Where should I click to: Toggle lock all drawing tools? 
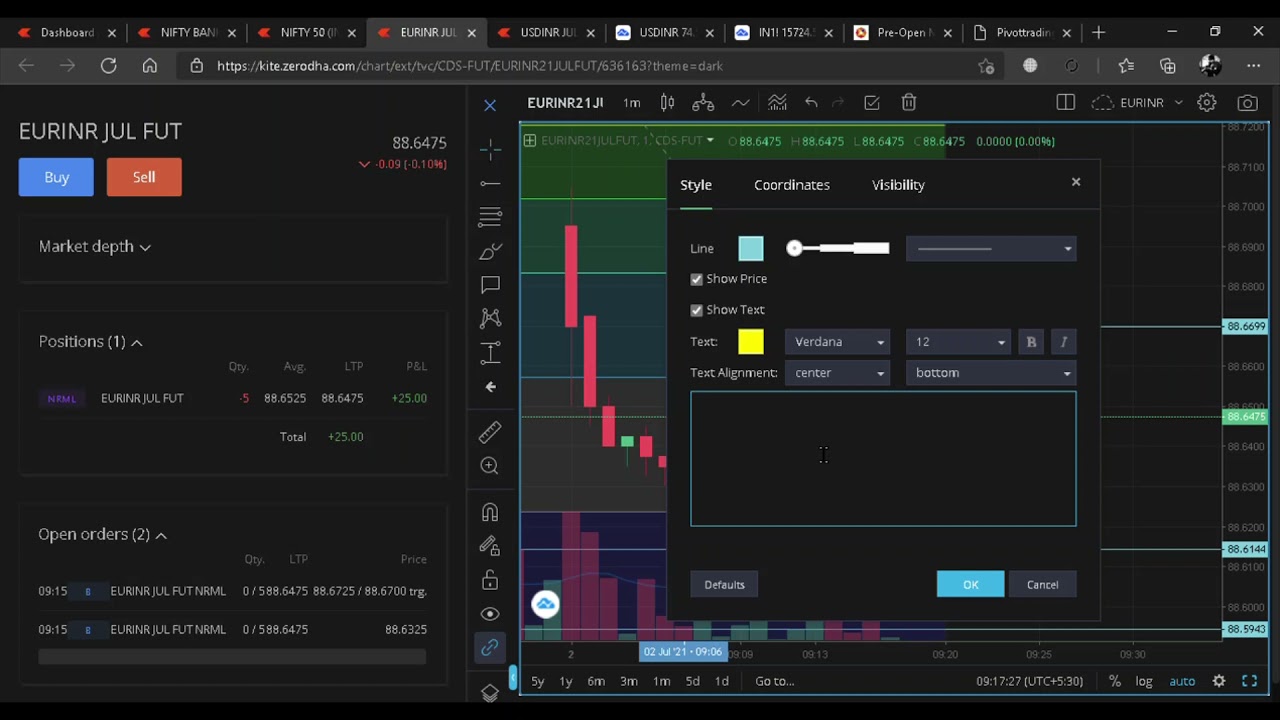coord(490,580)
